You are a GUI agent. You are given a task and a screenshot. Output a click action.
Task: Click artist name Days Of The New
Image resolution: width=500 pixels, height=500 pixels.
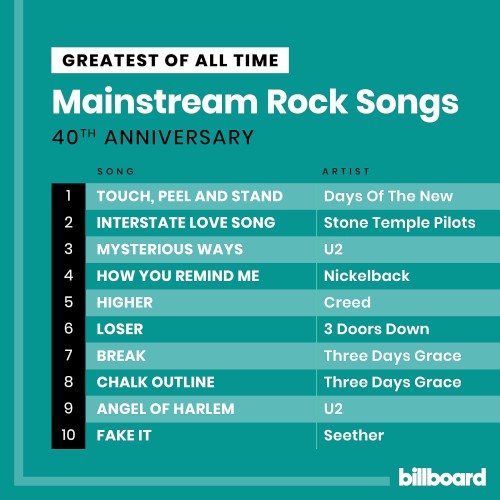tap(388, 196)
